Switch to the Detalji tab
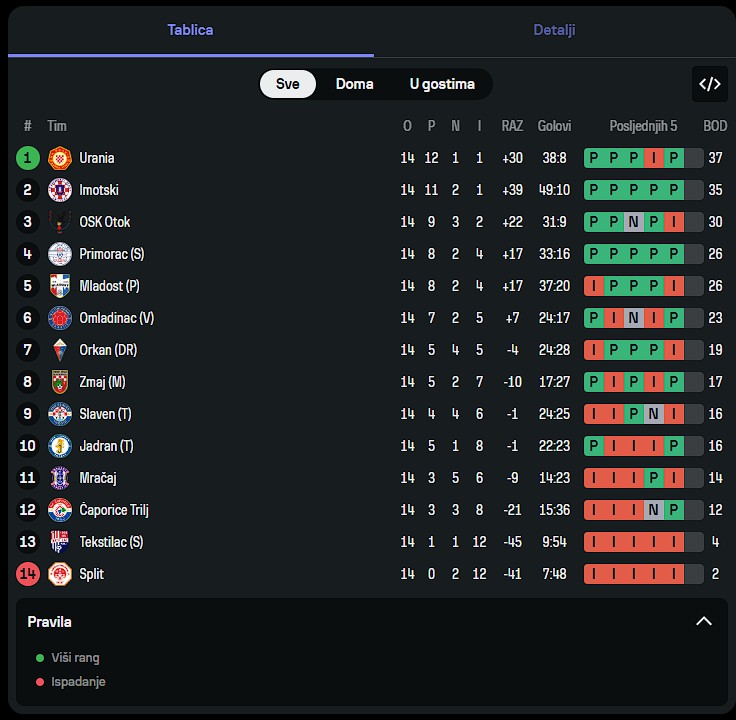Image resolution: width=736 pixels, height=720 pixels. [x=554, y=30]
